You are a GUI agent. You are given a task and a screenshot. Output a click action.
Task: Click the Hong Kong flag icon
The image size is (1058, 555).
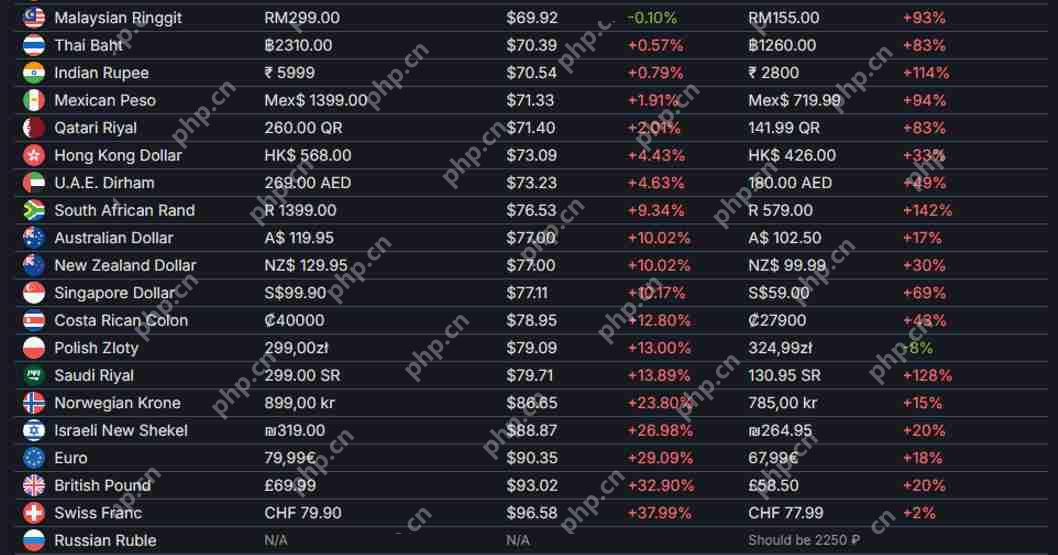click(x=34, y=155)
